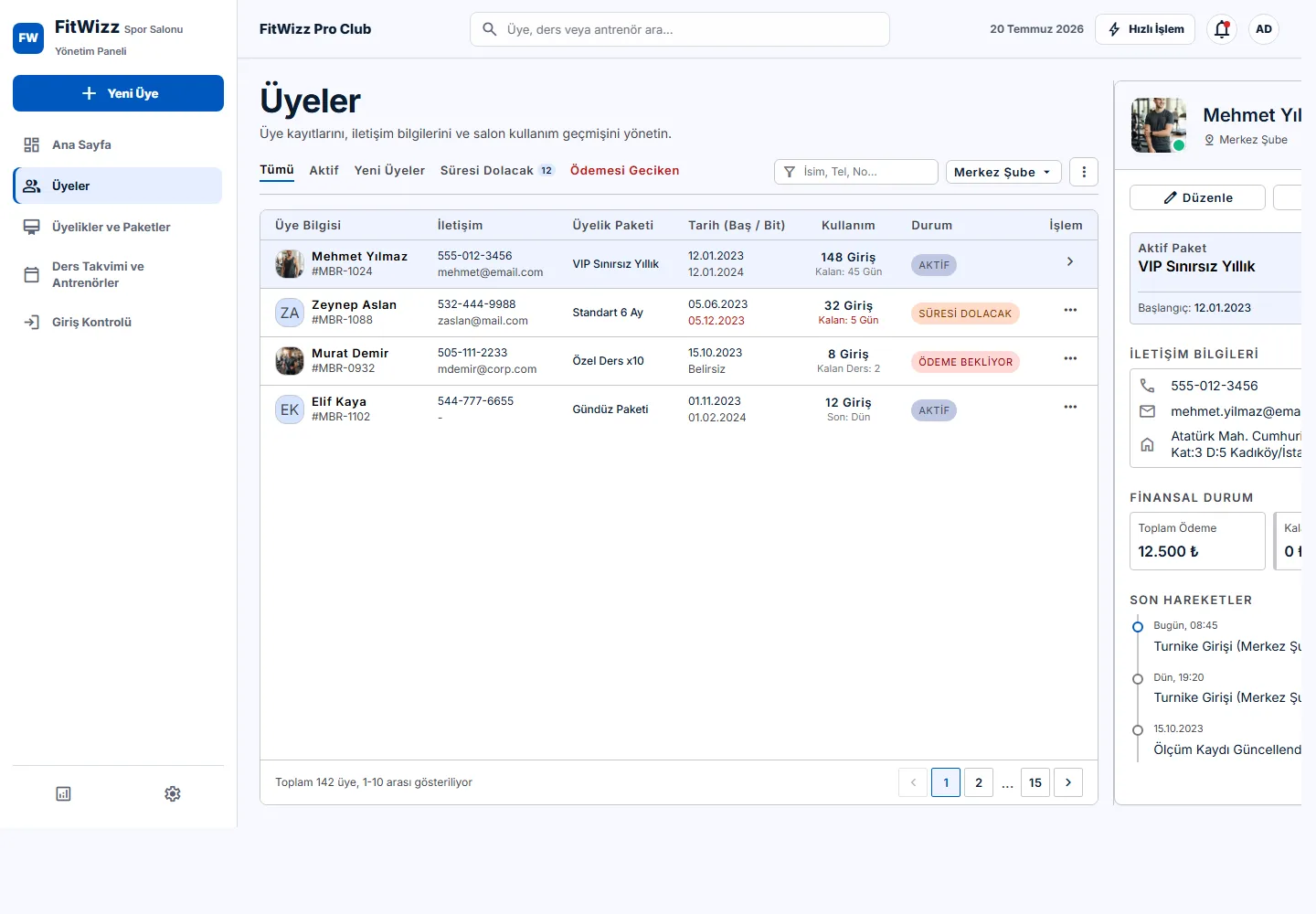
Task: Open the notifications bell
Action: [x=1222, y=29]
